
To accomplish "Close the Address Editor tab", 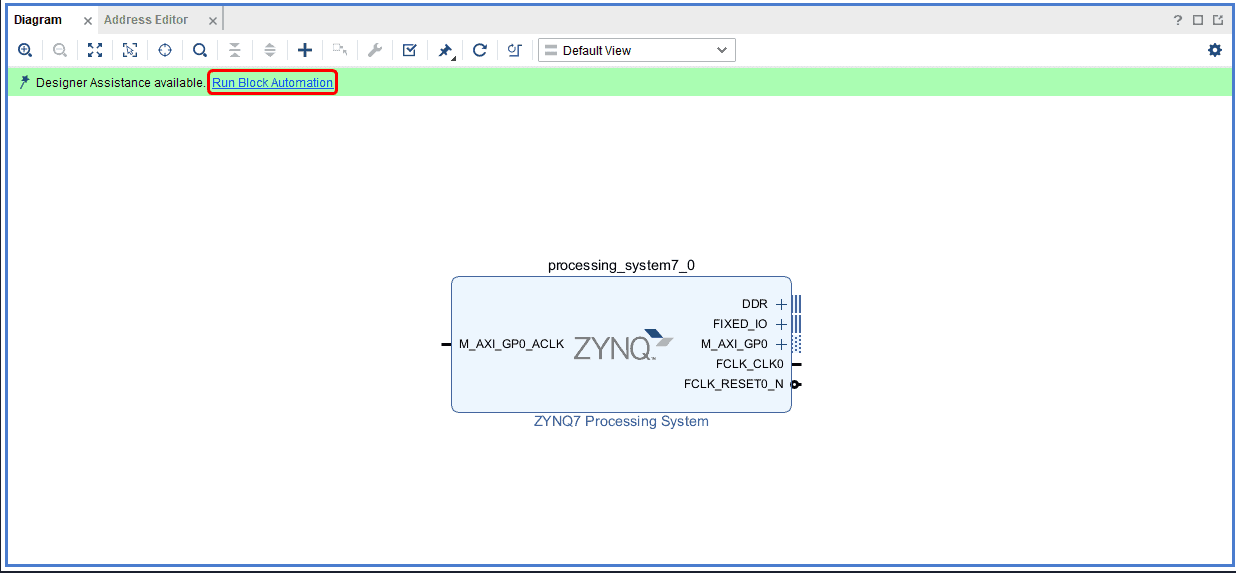I will click(x=213, y=21).
